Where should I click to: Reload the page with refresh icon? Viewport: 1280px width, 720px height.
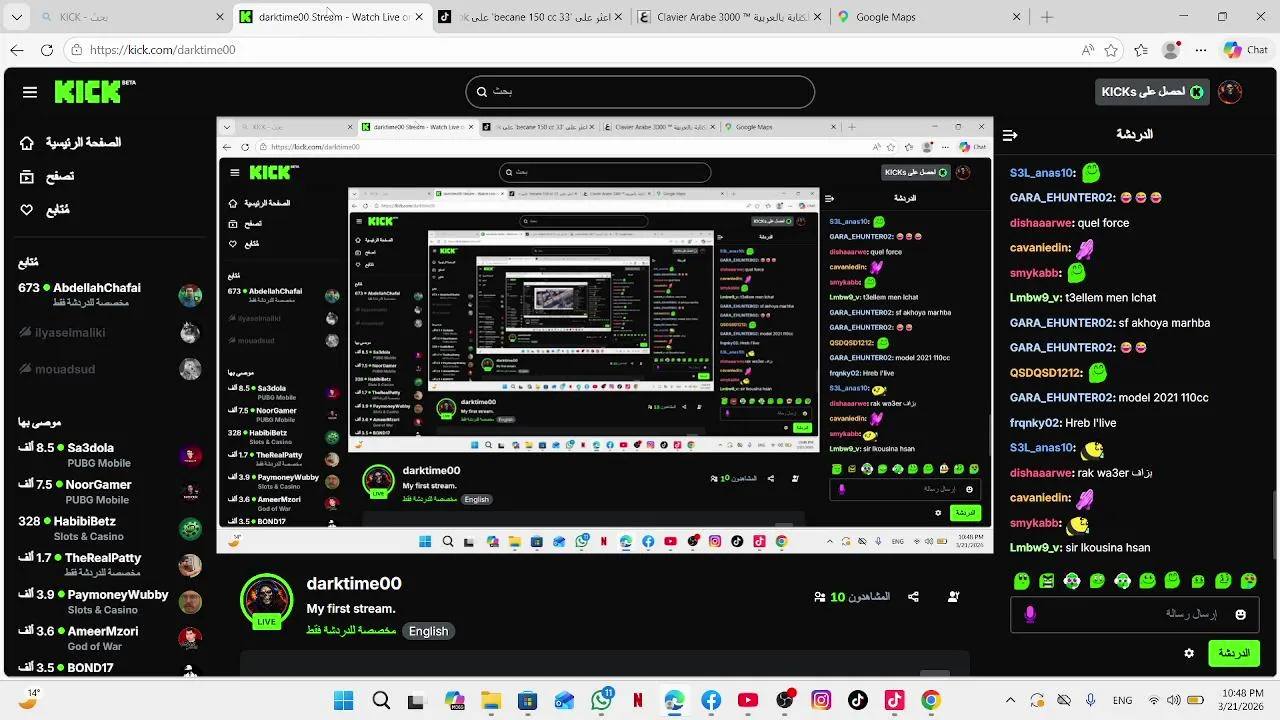pos(47,50)
